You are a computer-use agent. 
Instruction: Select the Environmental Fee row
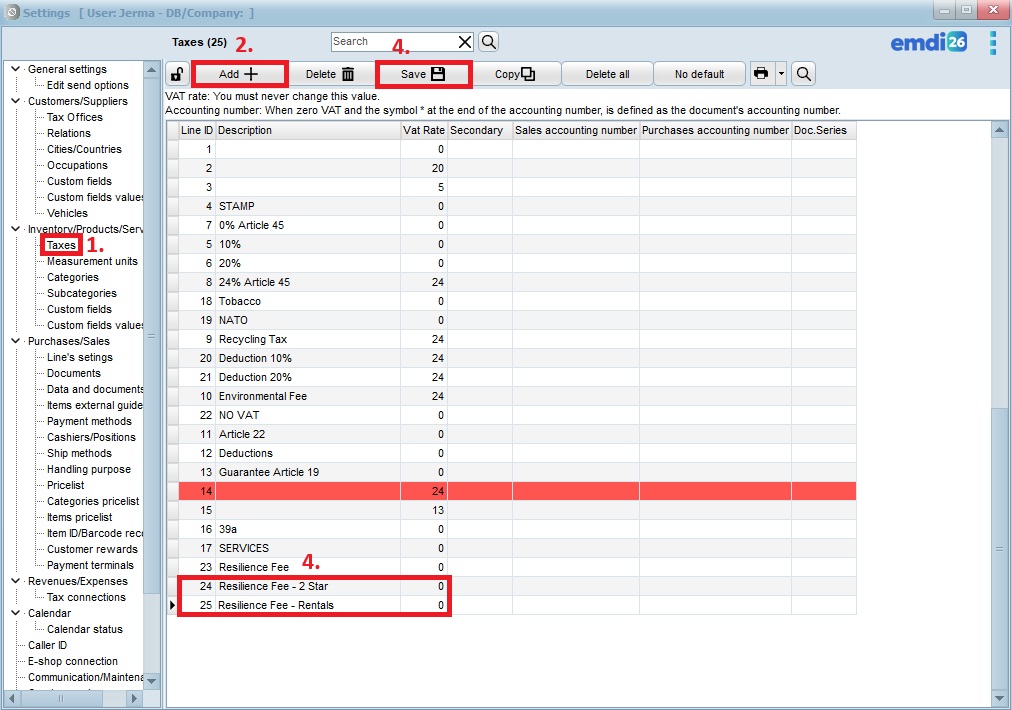(517, 396)
